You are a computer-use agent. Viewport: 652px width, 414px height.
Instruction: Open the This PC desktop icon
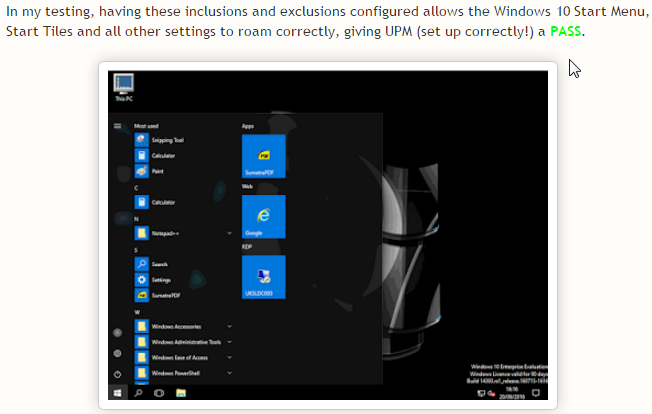123,87
